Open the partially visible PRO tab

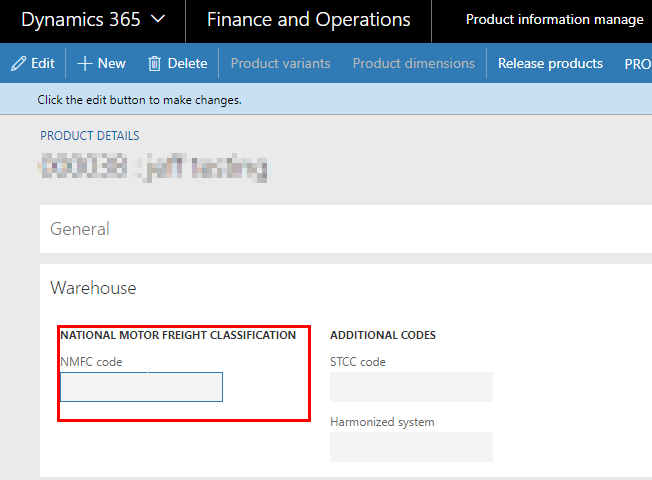(637, 63)
